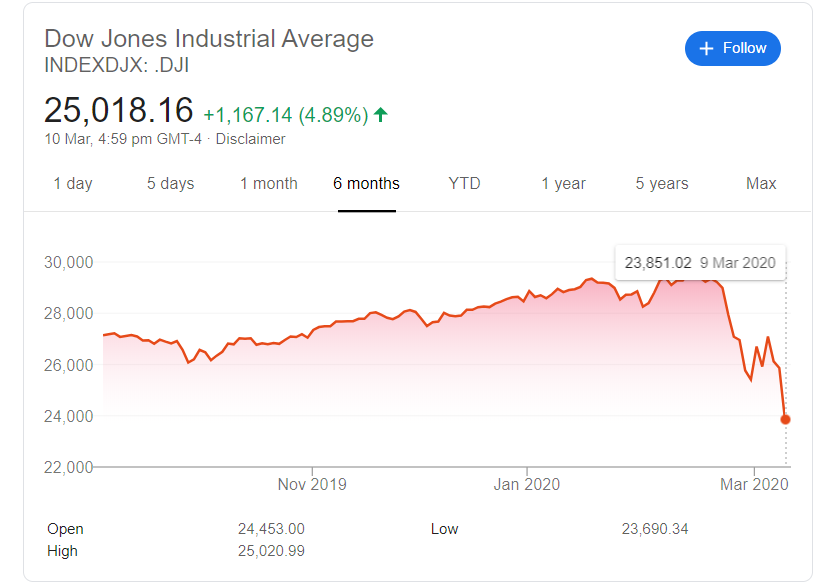Image resolution: width=820 pixels, height=588 pixels.
Task: Show the 1 month chart view
Action: click(x=268, y=184)
